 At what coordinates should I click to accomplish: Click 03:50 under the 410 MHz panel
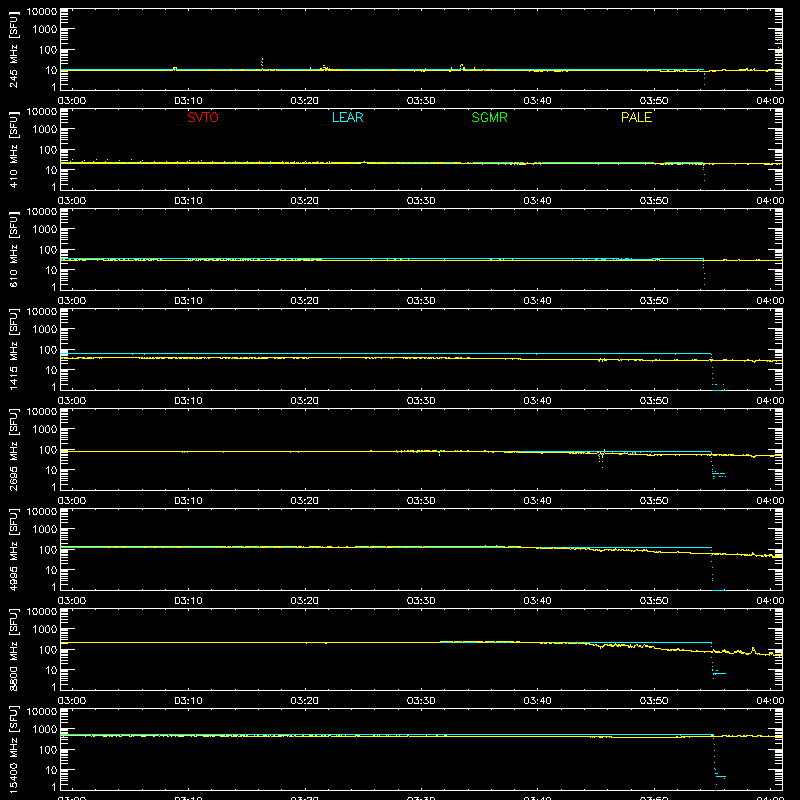tap(654, 201)
